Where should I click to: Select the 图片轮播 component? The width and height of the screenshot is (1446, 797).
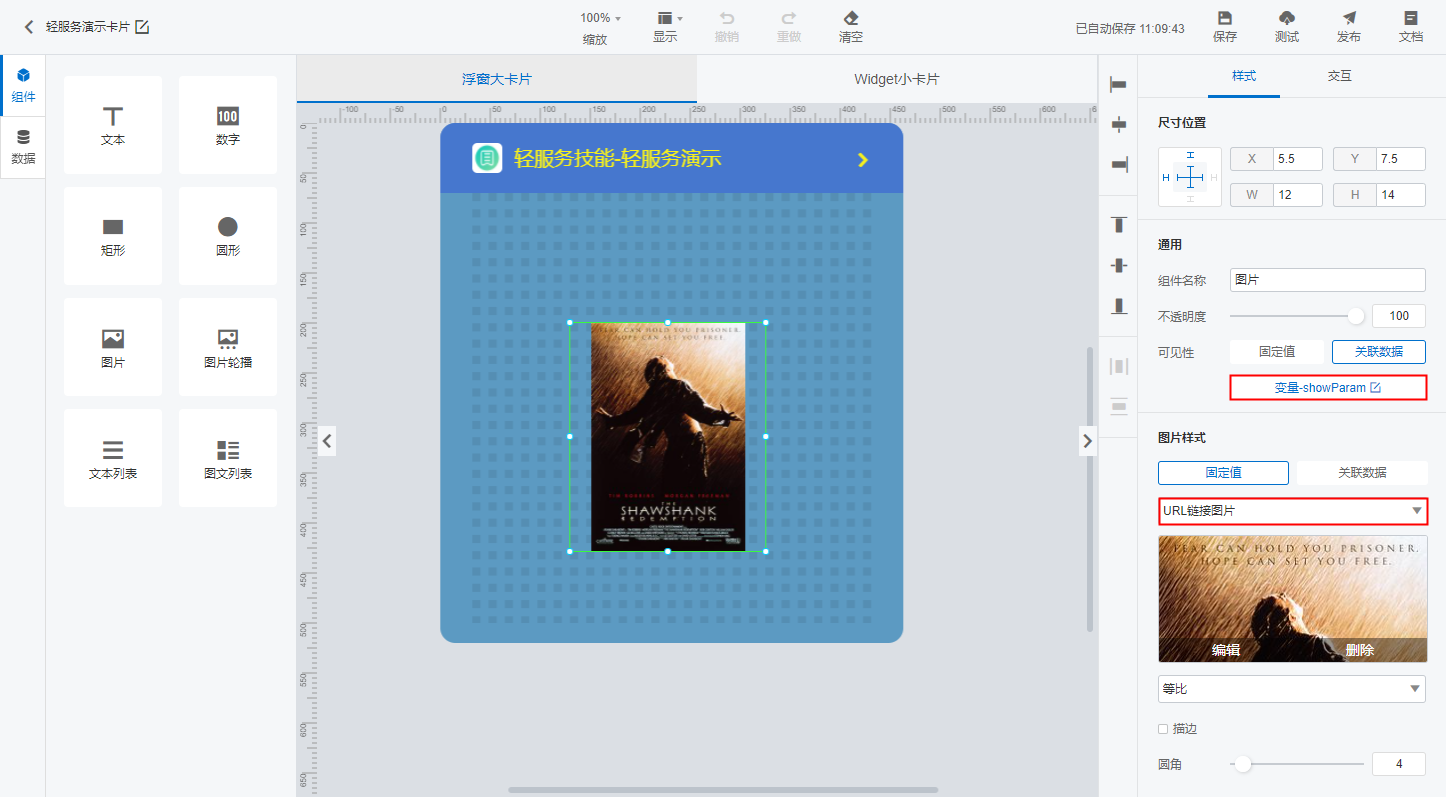pyautogui.click(x=228, y=348)
